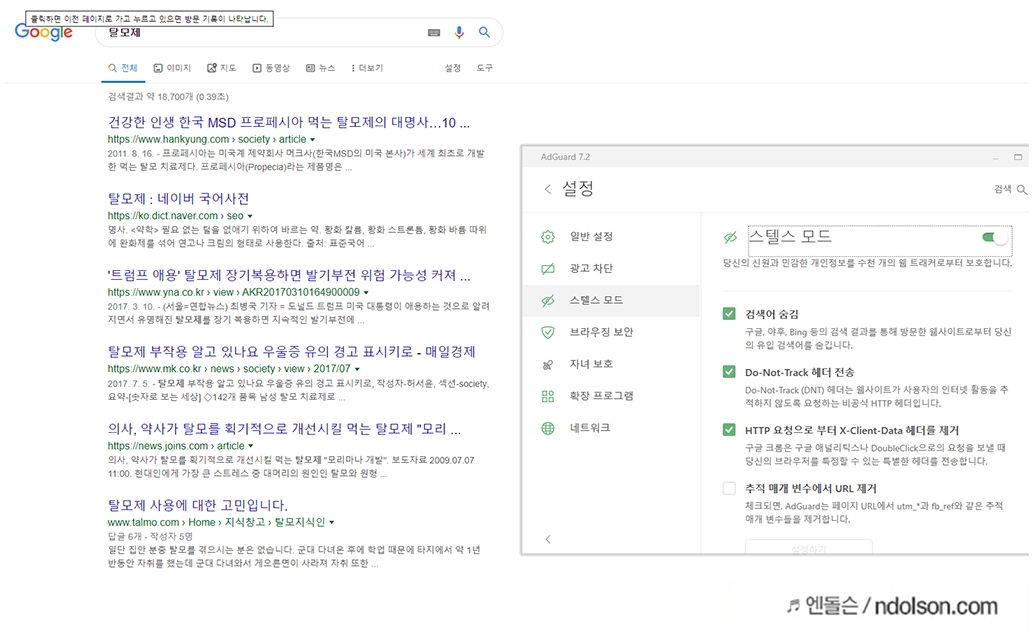
Task: Expand dropdown arrow next to yna.co.kr URL
Action: coord(366,292)
